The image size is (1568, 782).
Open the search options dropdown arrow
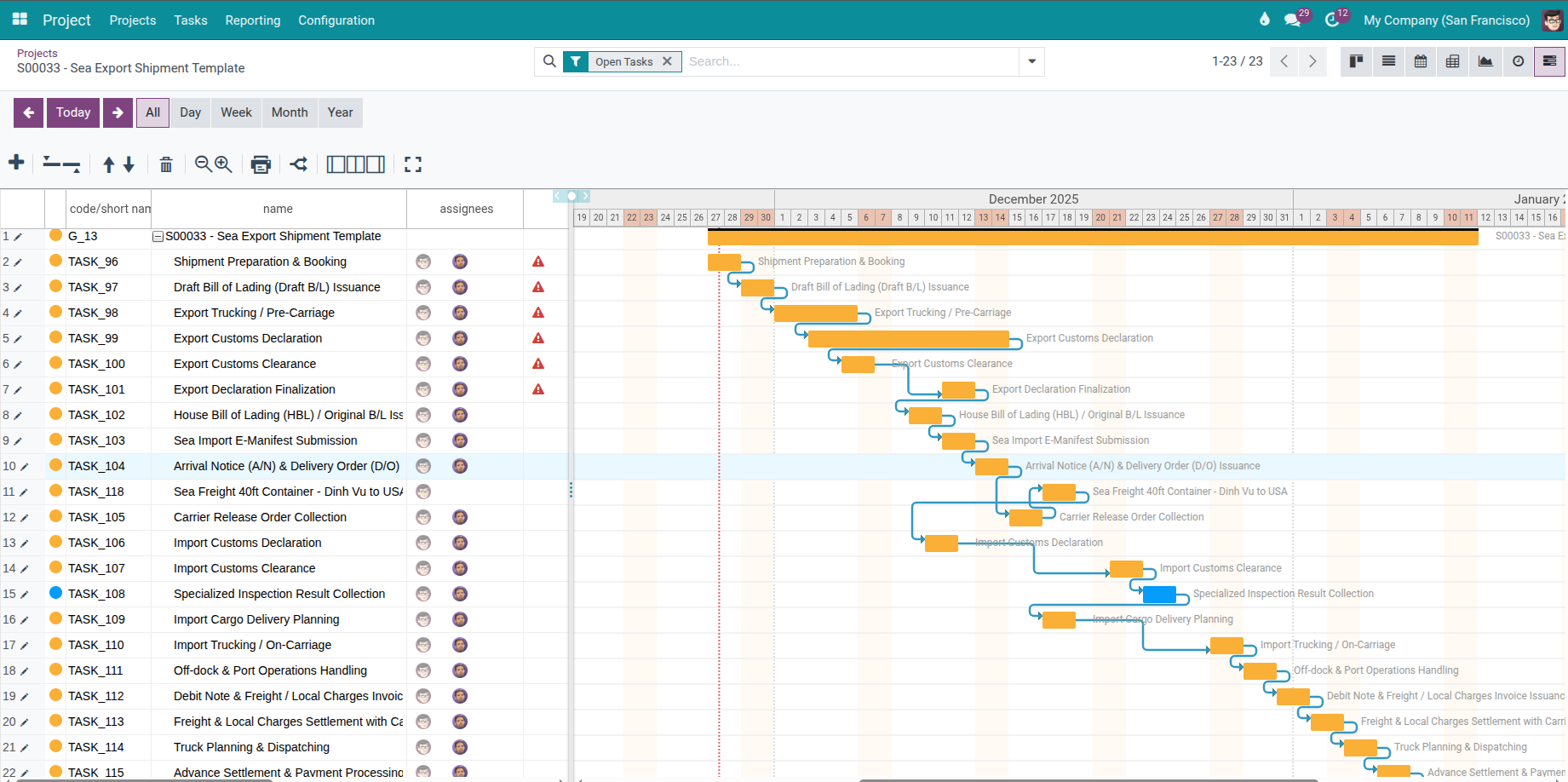tap(1031, 61)
